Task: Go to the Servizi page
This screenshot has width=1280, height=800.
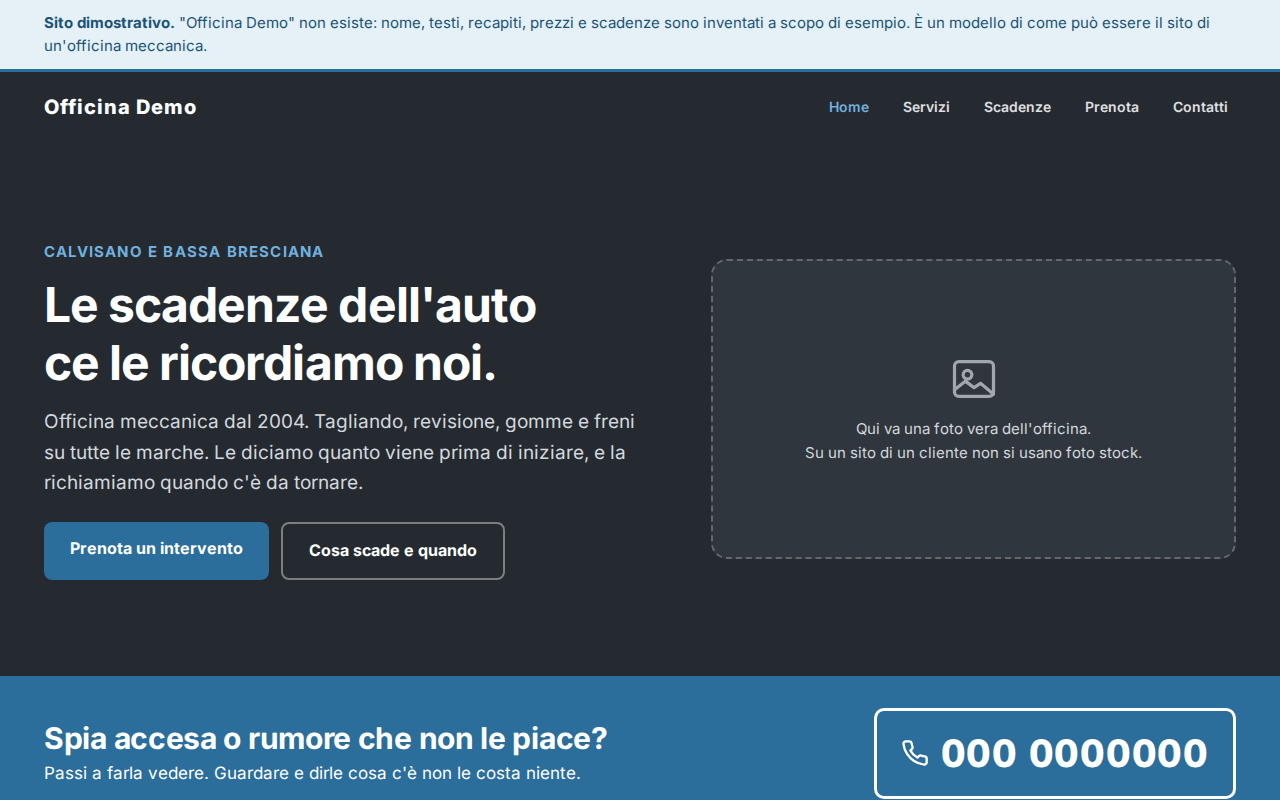Action: point(926,107)
